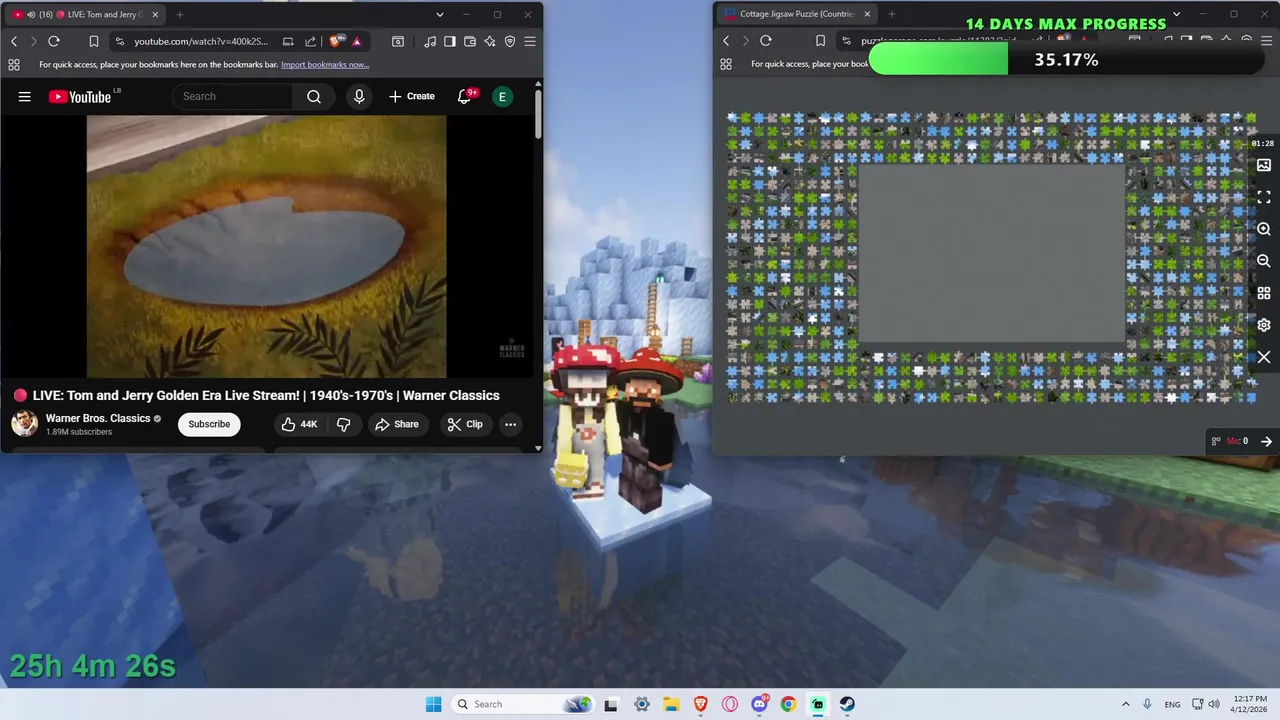Viewport: 1280px width, 720px height.
Task: Zoom out on the jigsaw puzzle
Action: coord(1264,261)
